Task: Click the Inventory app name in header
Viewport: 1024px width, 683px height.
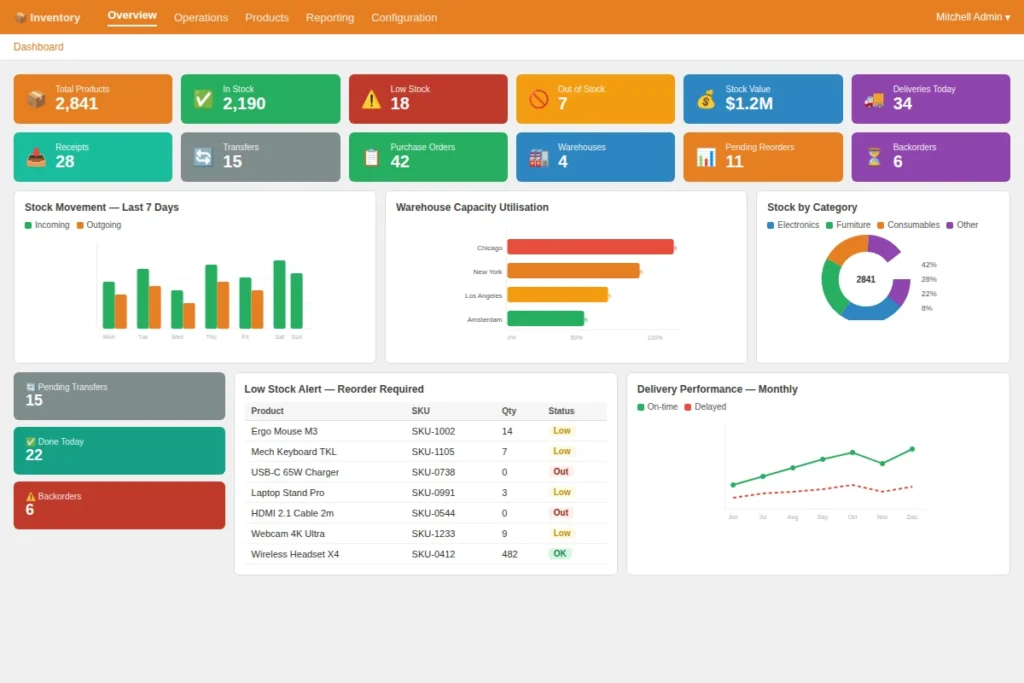Action: point(55,18)
